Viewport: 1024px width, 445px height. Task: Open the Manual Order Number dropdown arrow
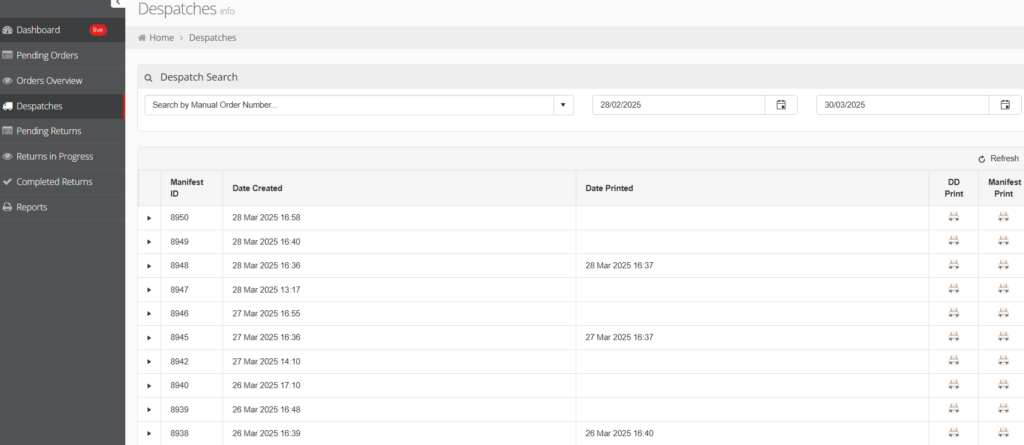[x=563, y=105]
